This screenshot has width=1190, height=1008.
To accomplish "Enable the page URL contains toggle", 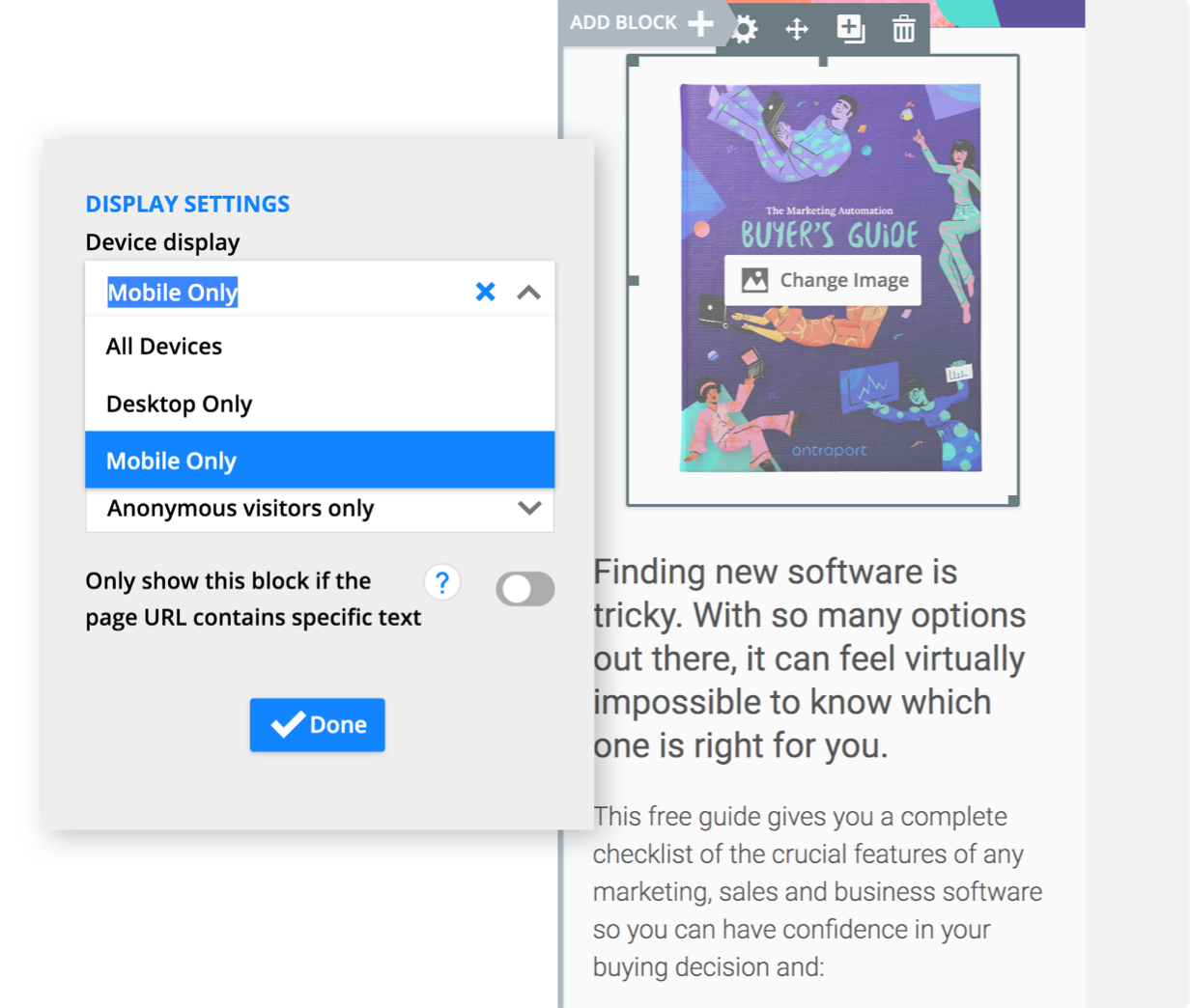I will tap(525, 588).
